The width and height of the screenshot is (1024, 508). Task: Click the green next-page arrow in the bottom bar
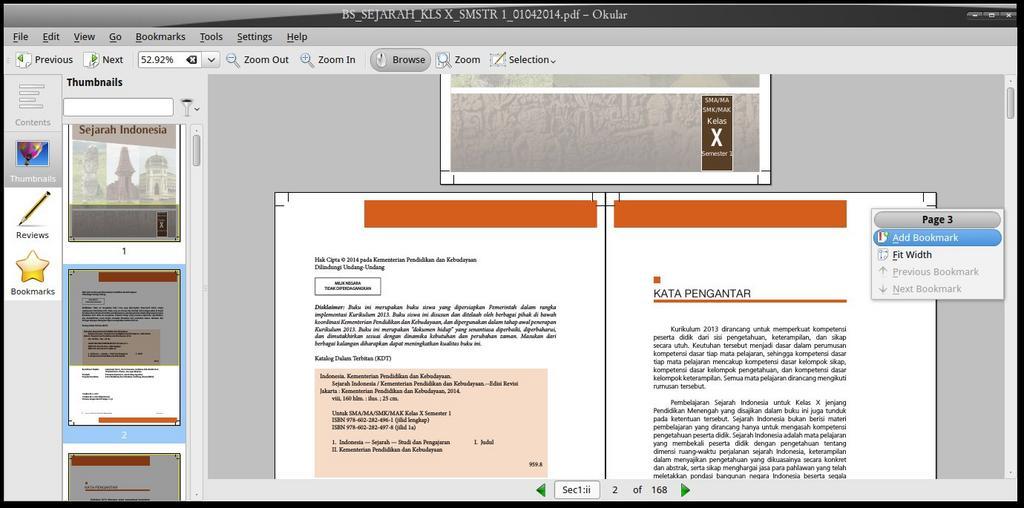tap(685, 490)
